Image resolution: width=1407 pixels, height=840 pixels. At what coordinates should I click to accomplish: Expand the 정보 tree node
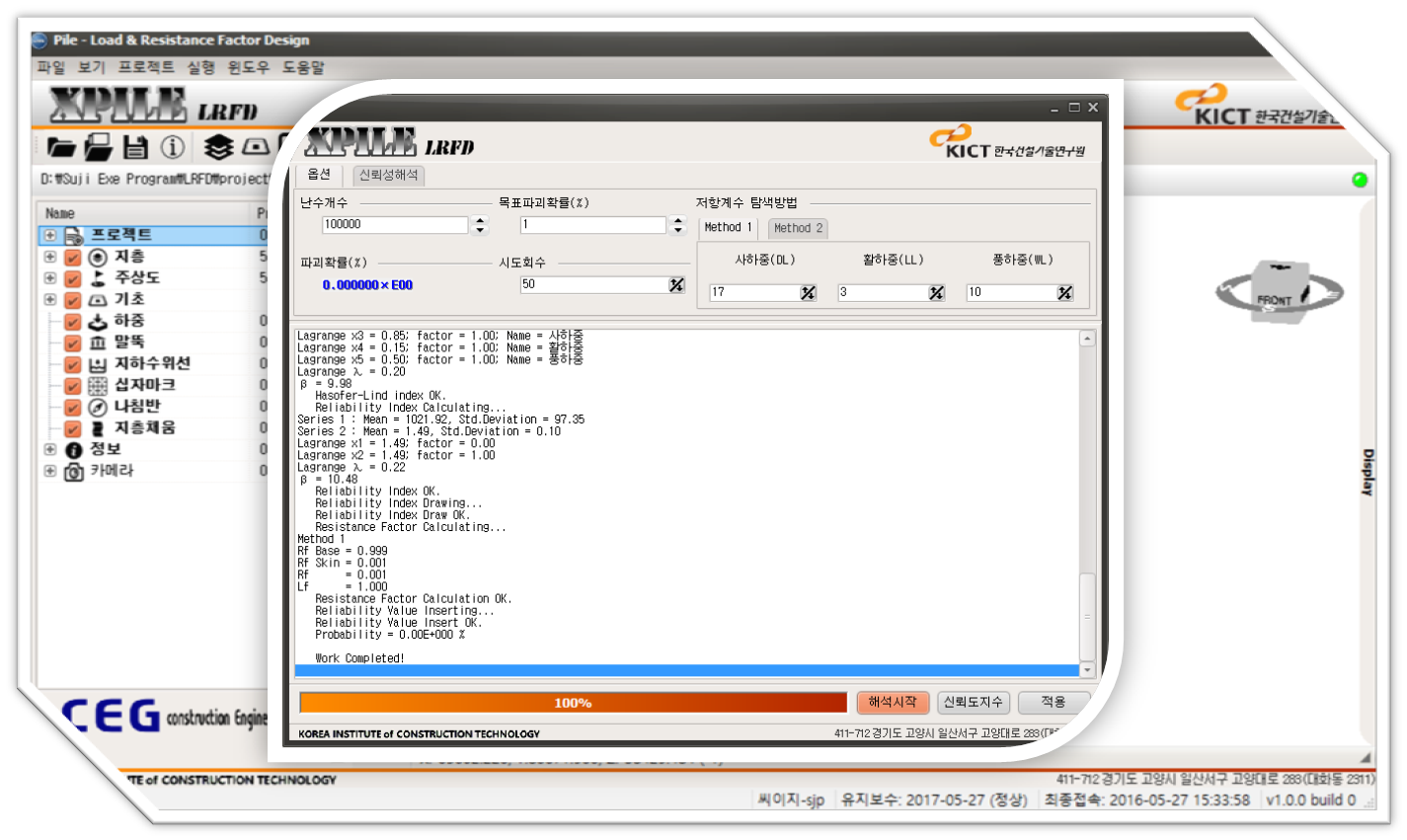(50, 450)
